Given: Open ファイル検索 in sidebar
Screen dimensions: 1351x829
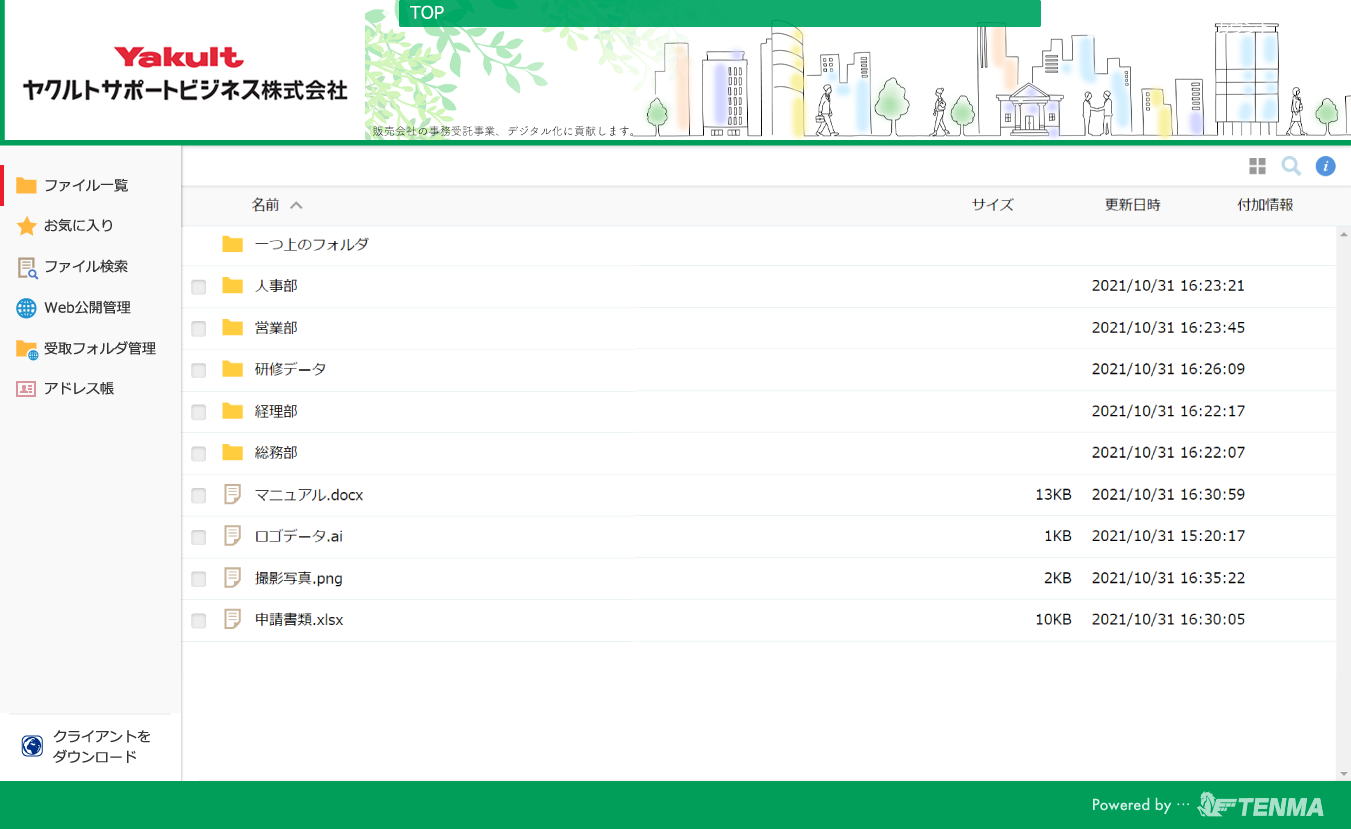Looking at the screenshot, I should click(85, 267).
